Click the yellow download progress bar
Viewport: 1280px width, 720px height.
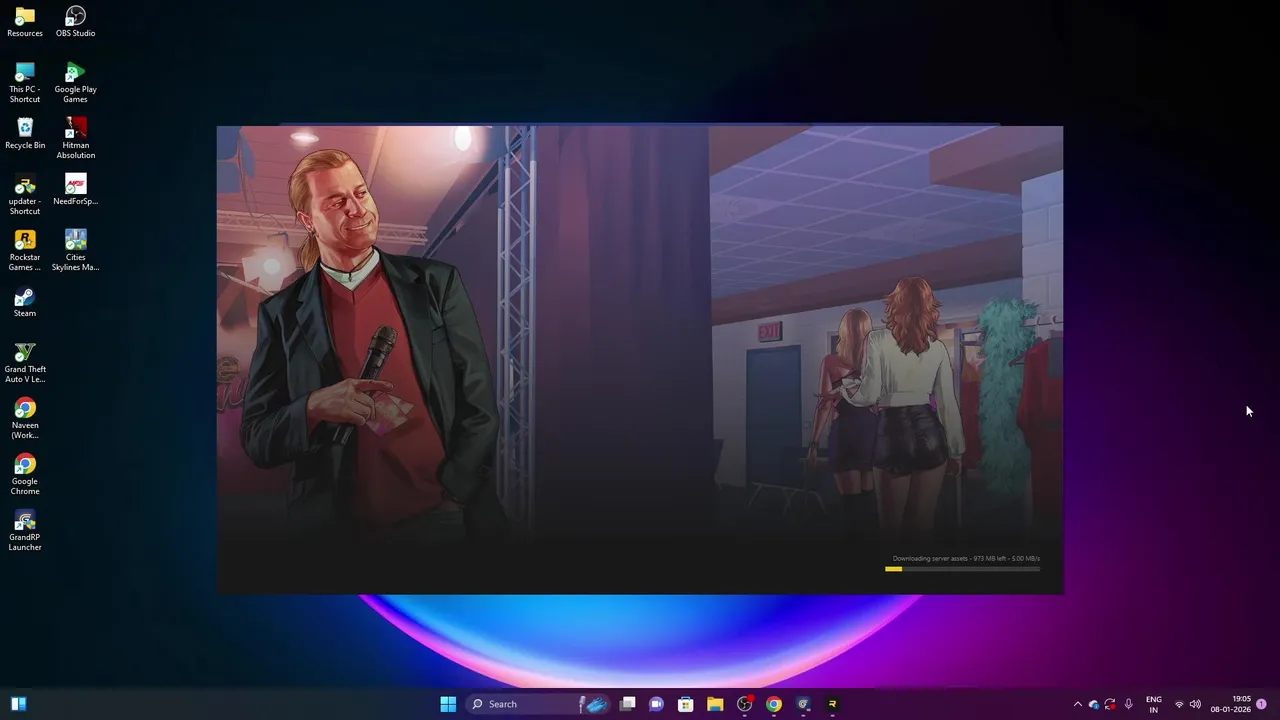coord(962,569)
